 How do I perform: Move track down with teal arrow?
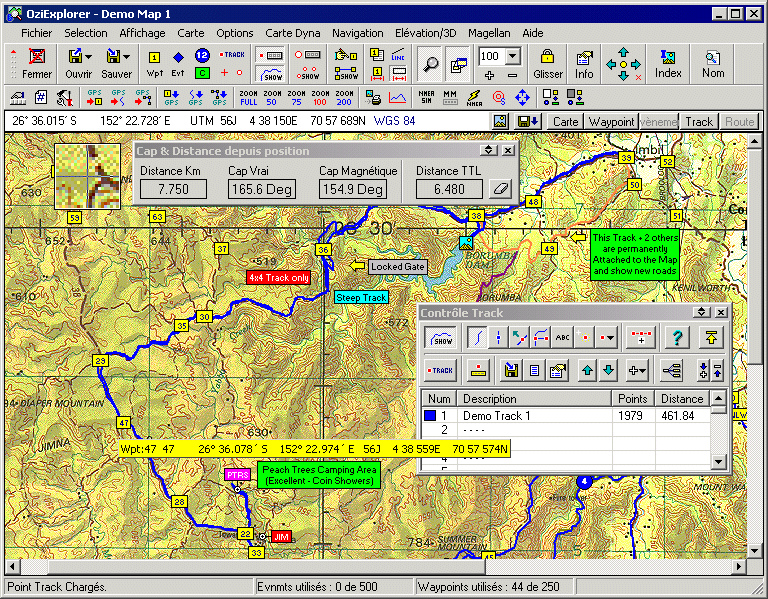pos(609,371)
